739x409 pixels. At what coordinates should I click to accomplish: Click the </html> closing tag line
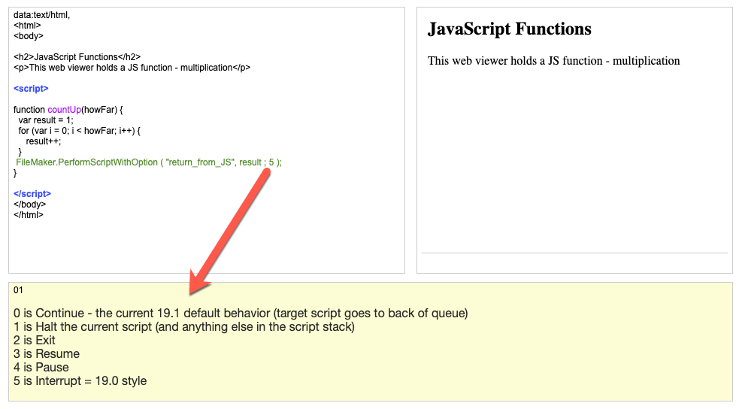[28, 215]
